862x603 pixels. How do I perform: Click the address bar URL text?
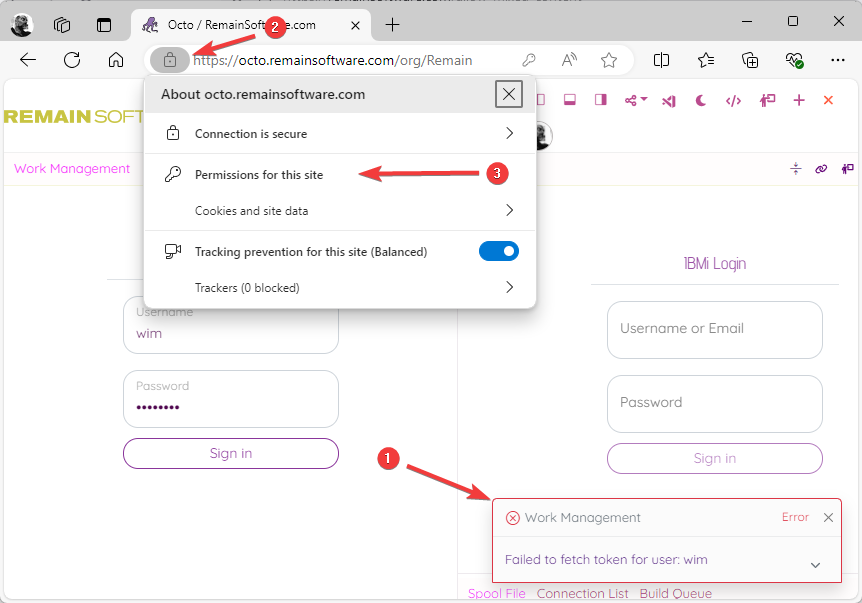coord(333,60)
